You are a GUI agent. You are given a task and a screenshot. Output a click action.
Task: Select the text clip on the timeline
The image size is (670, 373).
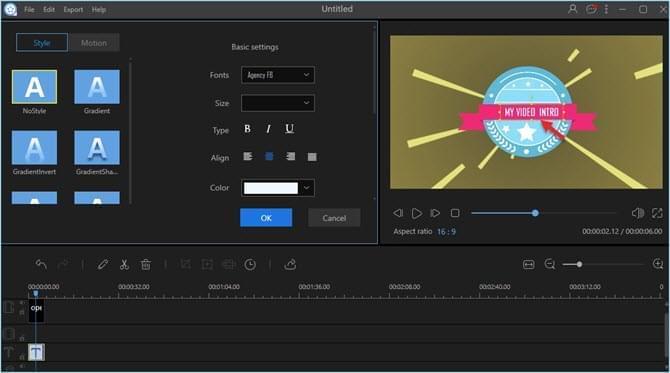36,352
